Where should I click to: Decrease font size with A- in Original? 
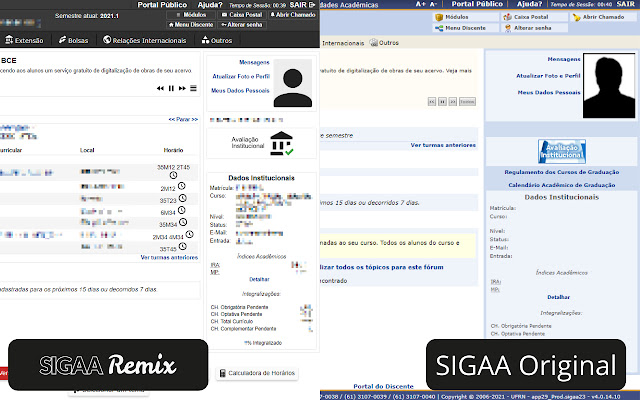(433, 4)
